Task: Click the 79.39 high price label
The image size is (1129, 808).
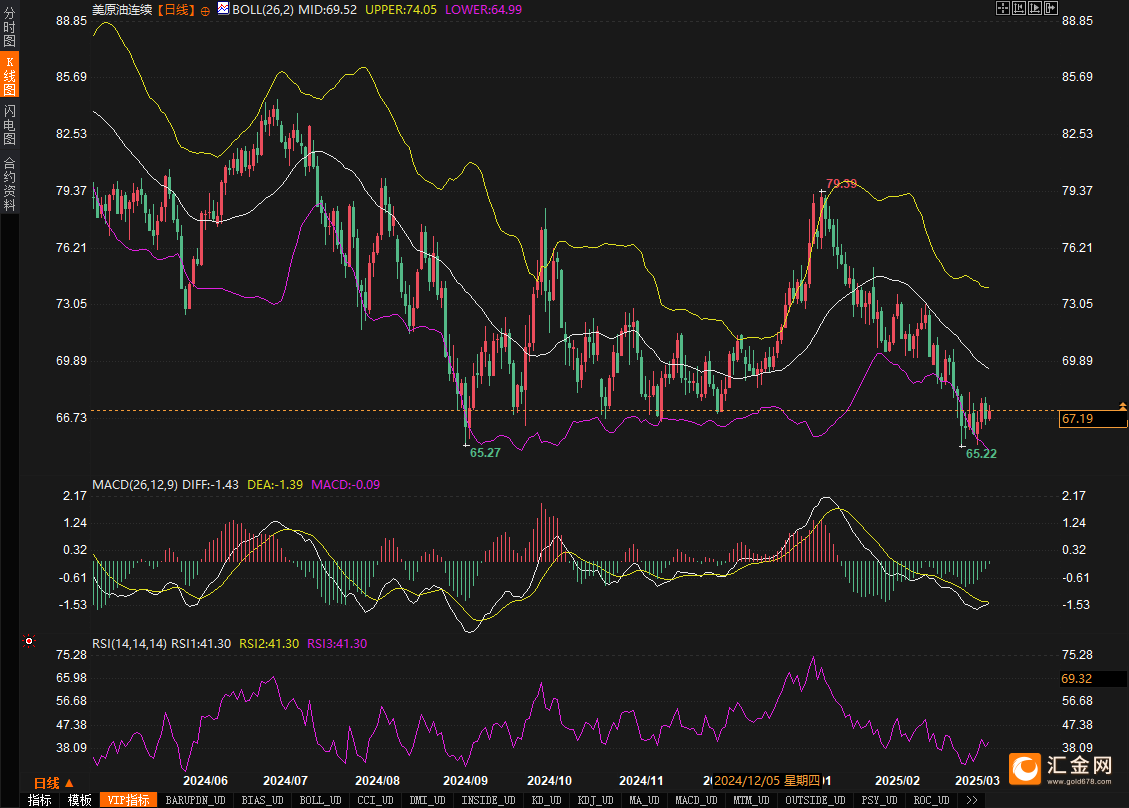Action: click(x=842, y=184)
